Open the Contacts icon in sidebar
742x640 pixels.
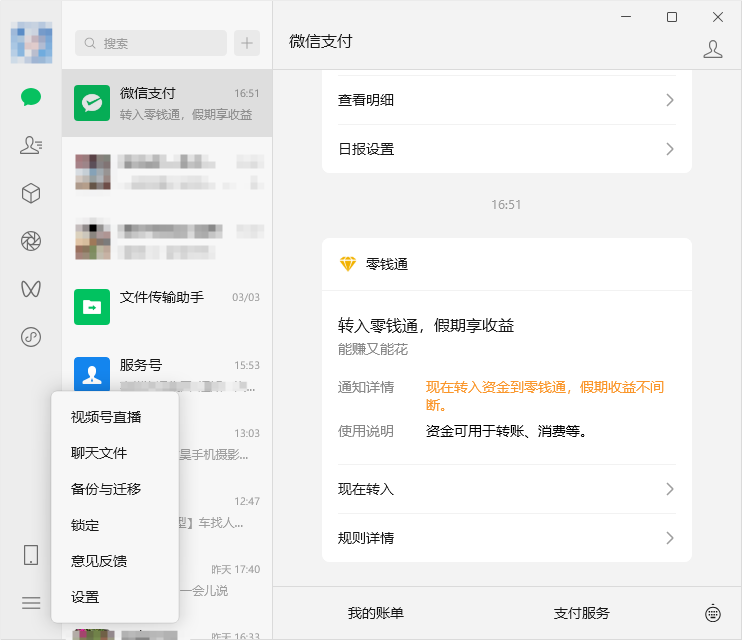click(x=31, y=145)
